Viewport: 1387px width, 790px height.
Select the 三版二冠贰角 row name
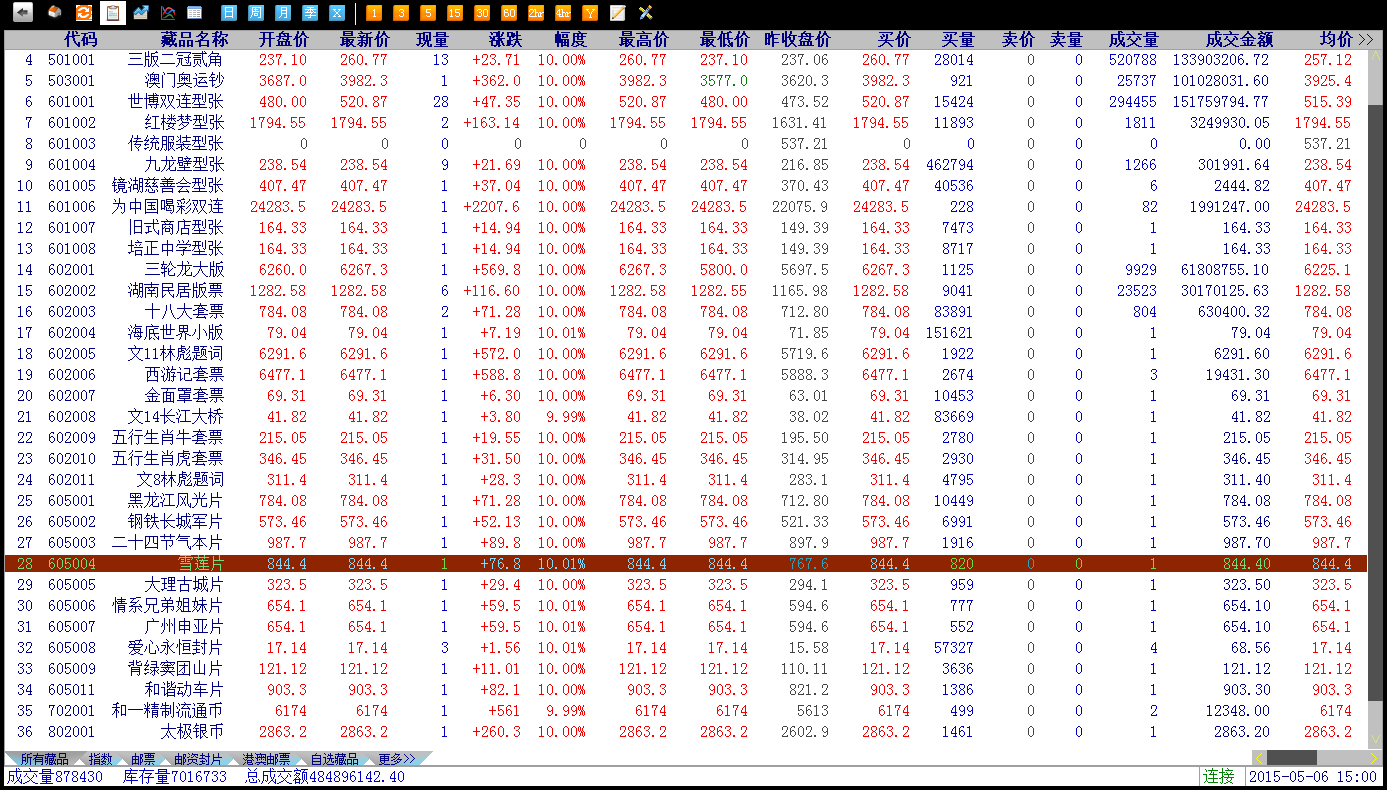[x=175, y=60]
